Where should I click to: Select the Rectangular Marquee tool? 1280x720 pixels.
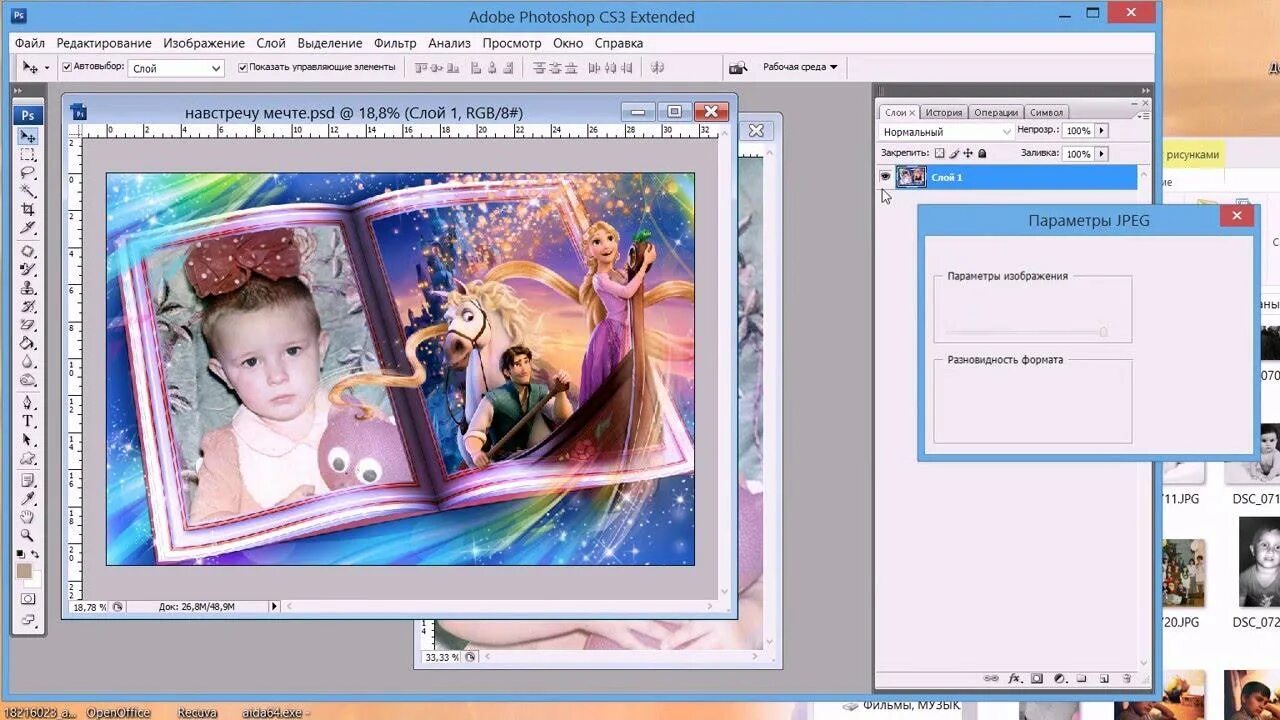[x=28, y=155]
